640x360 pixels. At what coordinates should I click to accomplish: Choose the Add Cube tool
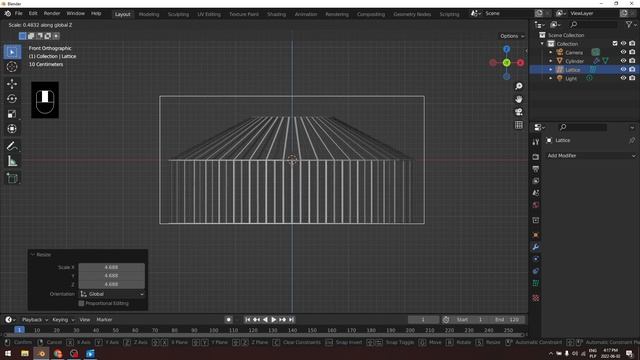[x=12, y=178]
